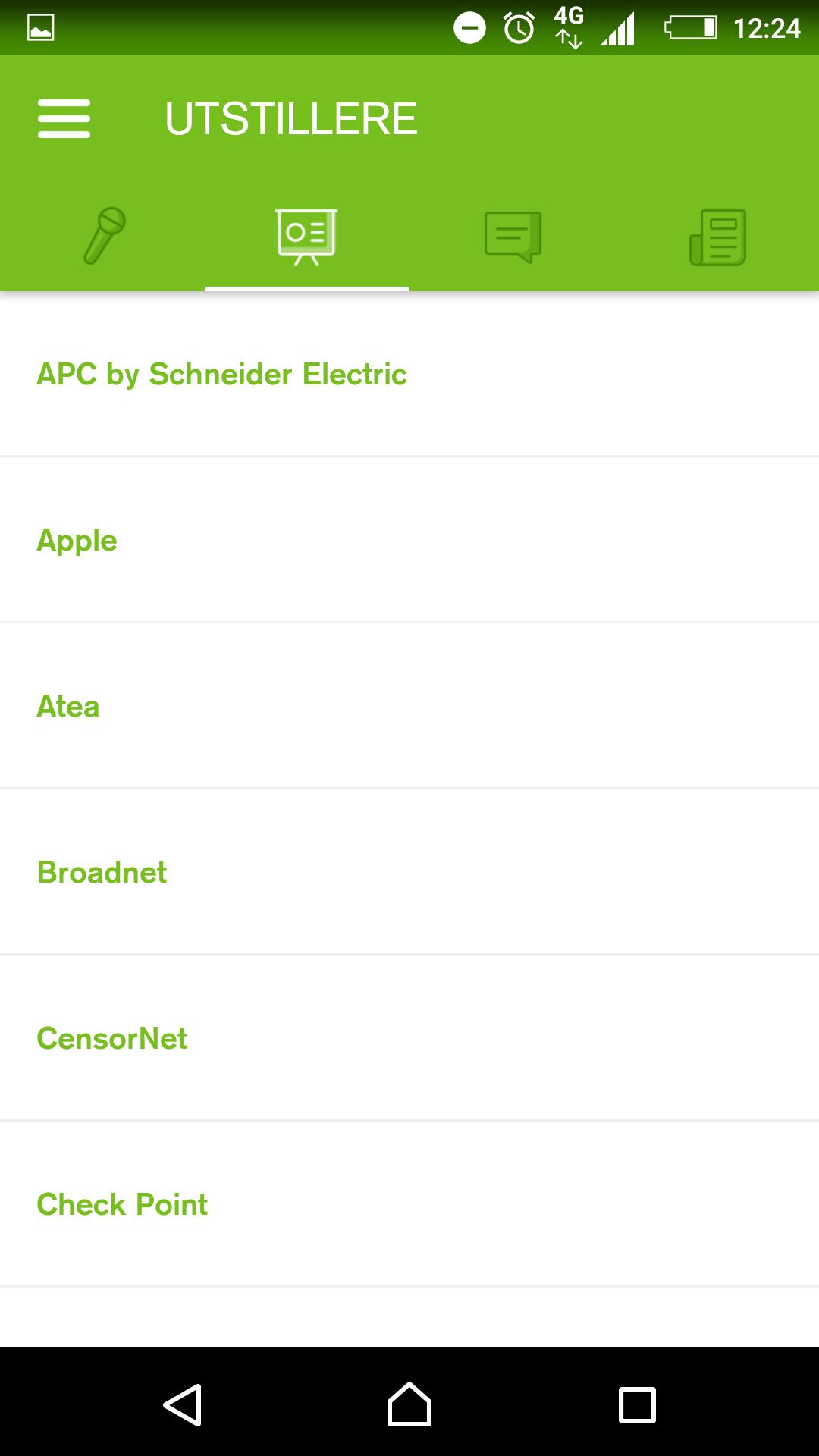Open the hamburger navigation menu
This screenshot has width=819, height=1456.
click(64, 119)
